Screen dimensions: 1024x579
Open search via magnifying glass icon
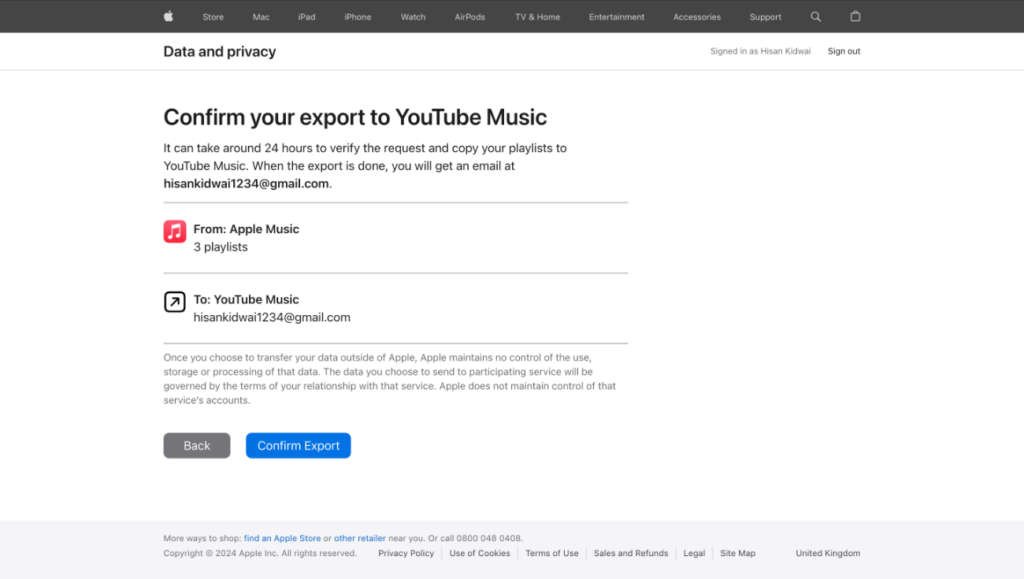pos(815,16)
